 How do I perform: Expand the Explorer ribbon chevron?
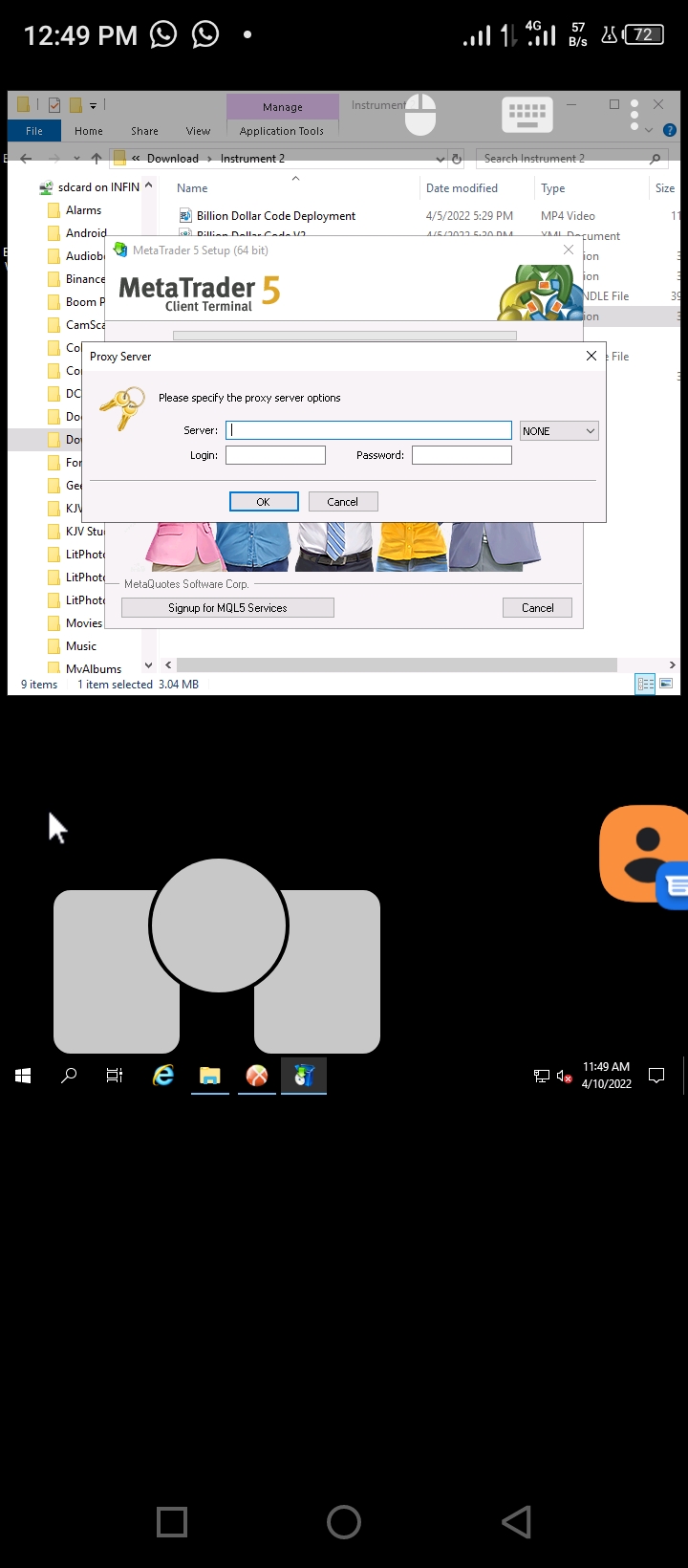tap(649, 130)
